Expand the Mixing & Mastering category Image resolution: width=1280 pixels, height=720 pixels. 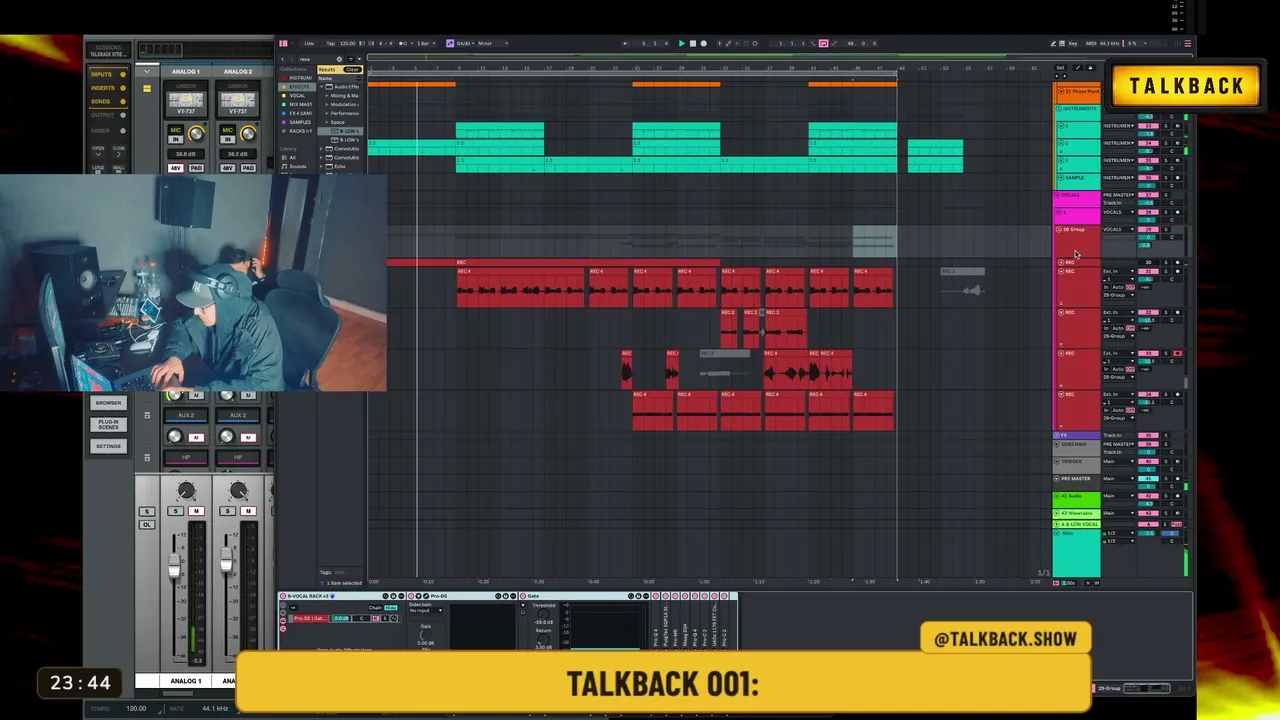click(x=326, y=96)
